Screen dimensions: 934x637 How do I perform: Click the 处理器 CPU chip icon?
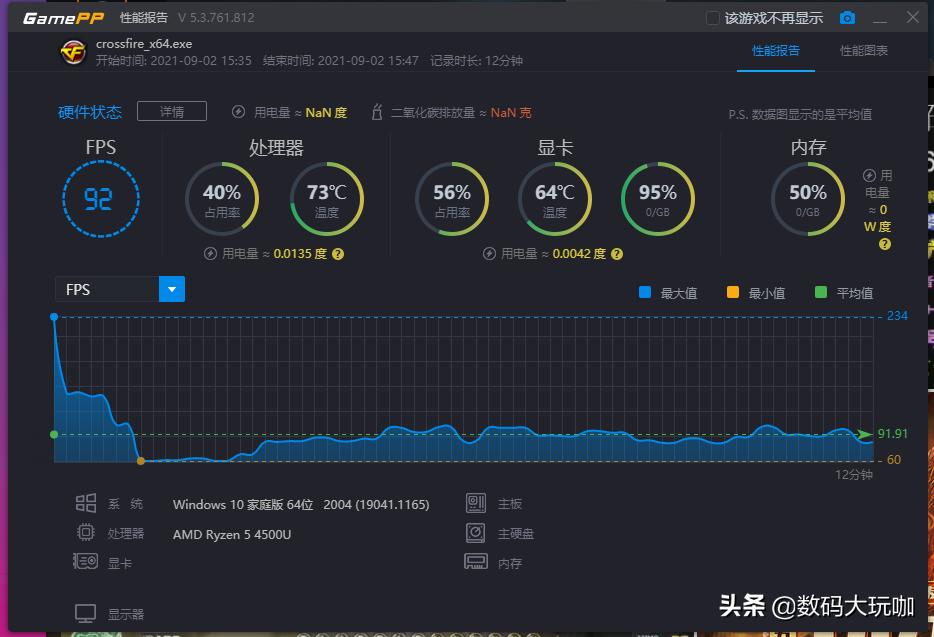[87, 533]
